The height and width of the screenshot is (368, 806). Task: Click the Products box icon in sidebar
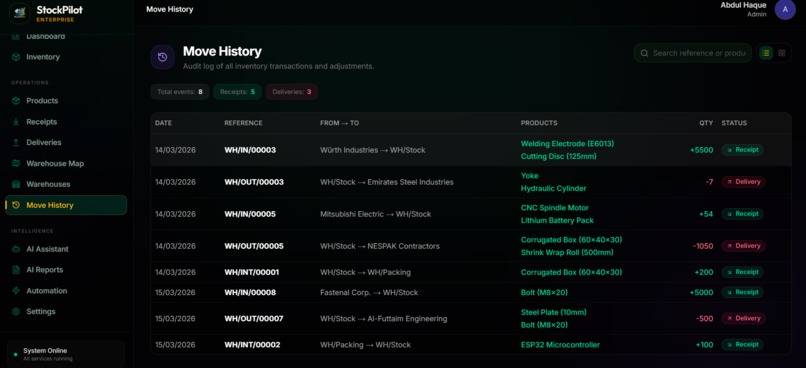click(16, 101)
